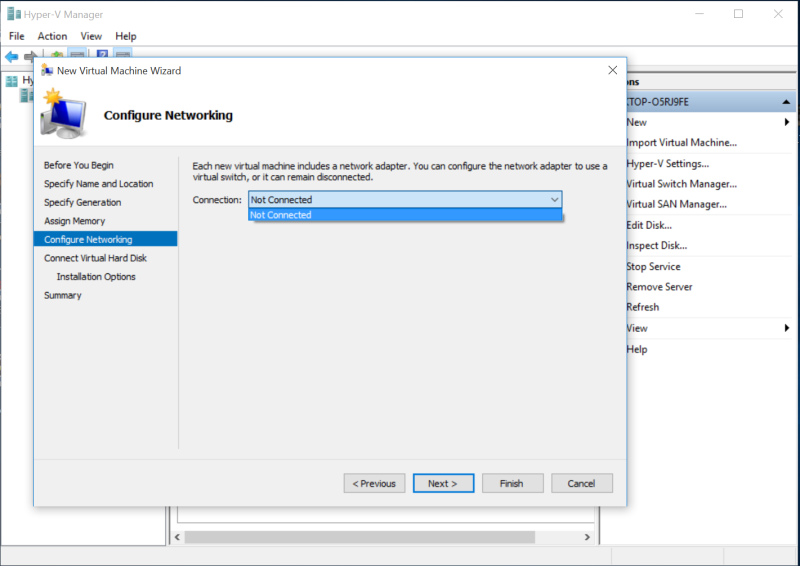Click the Previous button
The image size is (800, 566).
[x=374, y=483]
